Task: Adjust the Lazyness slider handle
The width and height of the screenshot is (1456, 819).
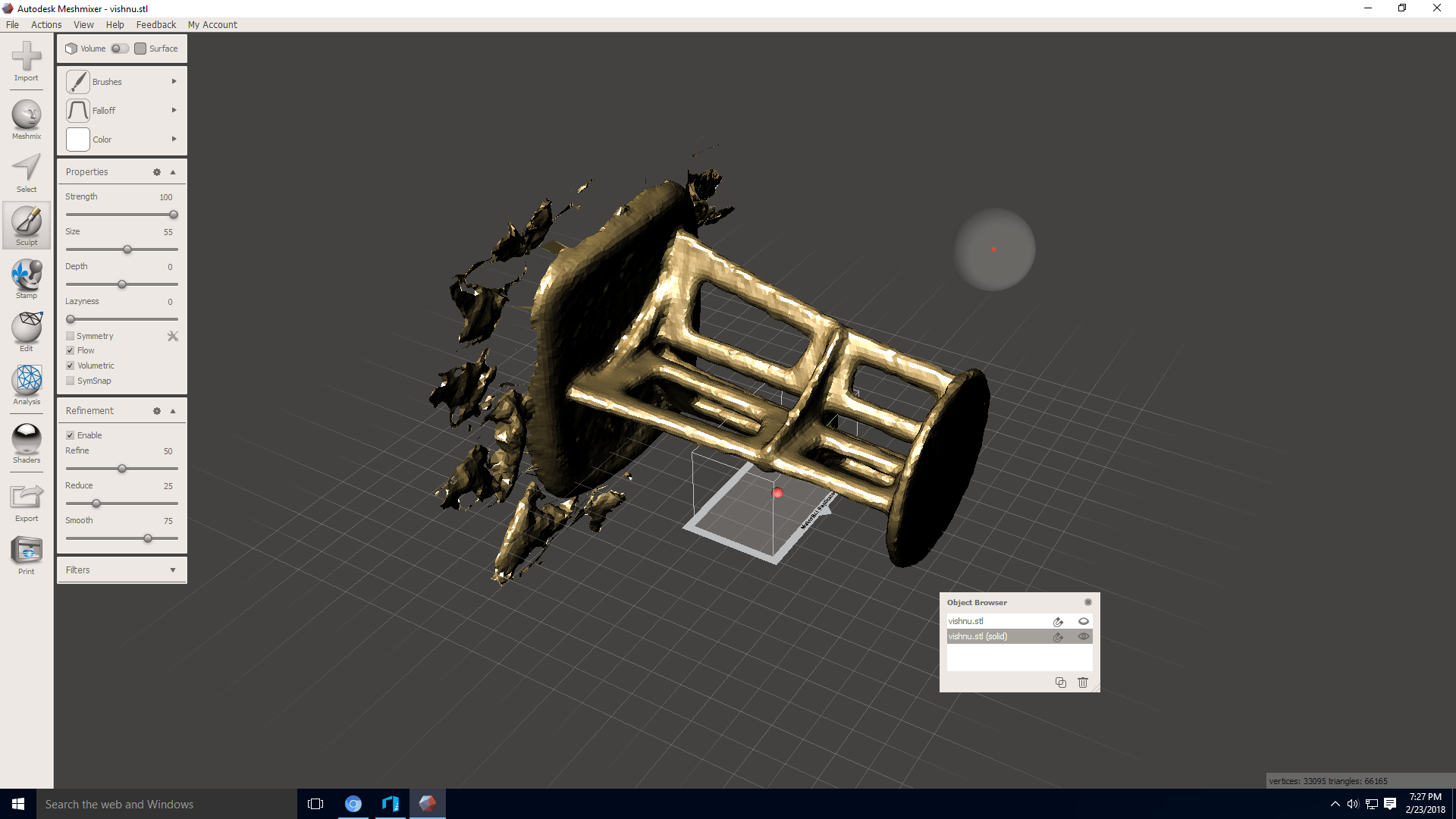Action: pyautogui.click(x=71, y=319)
